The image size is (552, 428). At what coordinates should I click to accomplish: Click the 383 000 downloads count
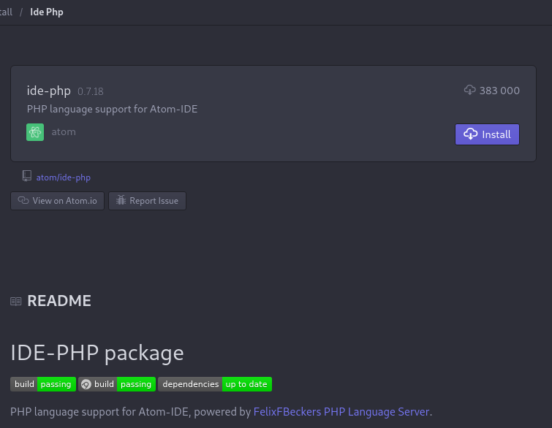[499, 90]
